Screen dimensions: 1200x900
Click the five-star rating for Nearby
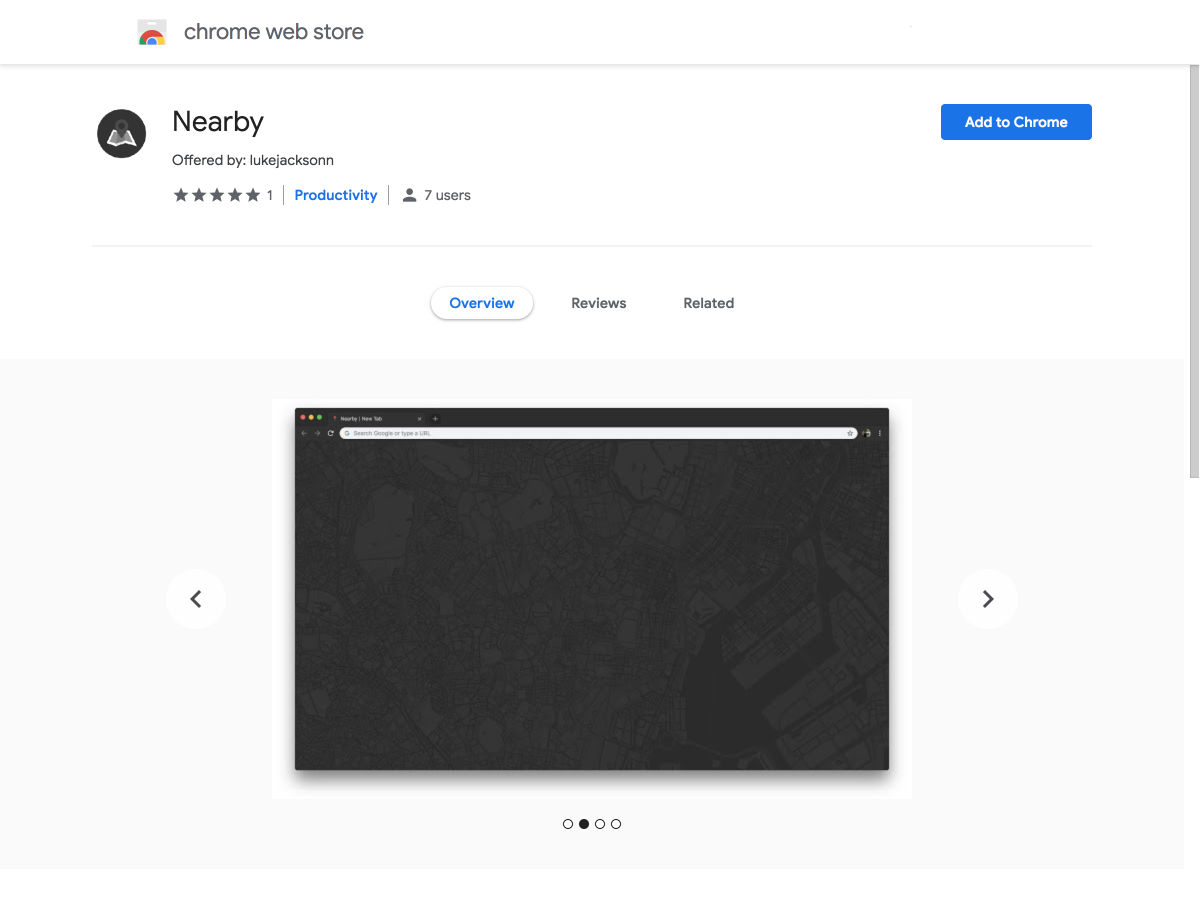[216, 195]
